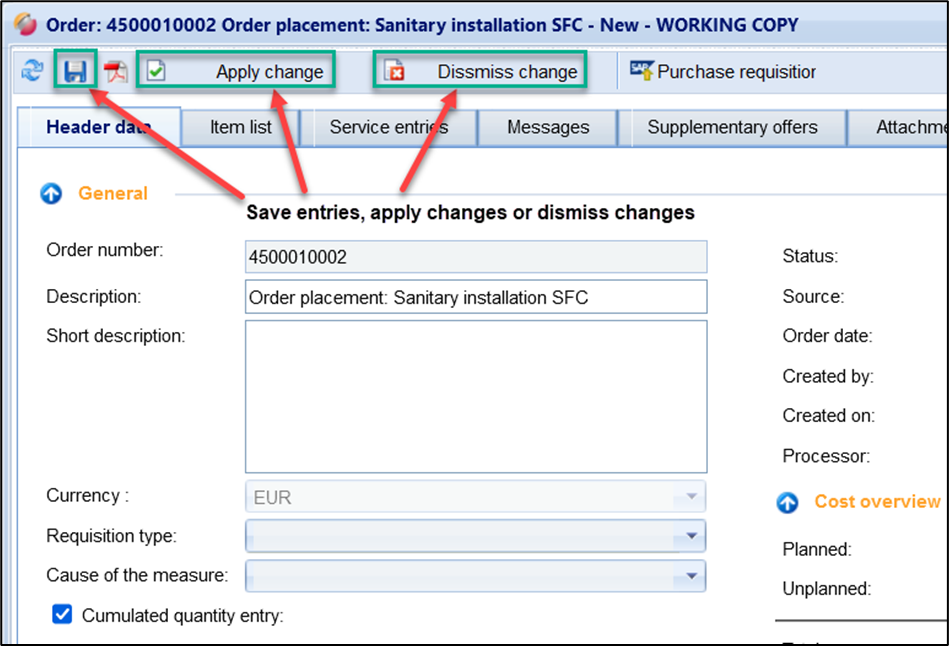
Task: Toggle Cumulated quantity entry checkbox
Action: pyautogui.click(x=62, y=615)
